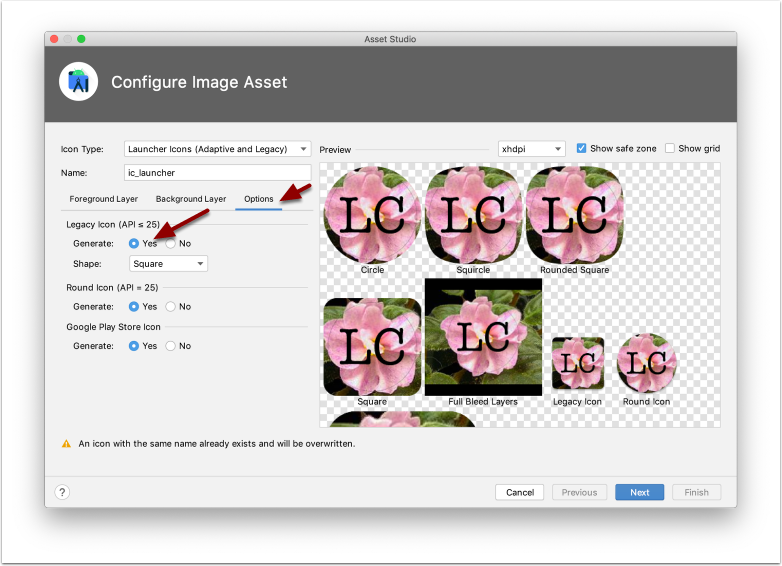Viewport: 782px width, 566px height.
Task: Click the Full Bleed Layers preview
Action: [483, 338]
